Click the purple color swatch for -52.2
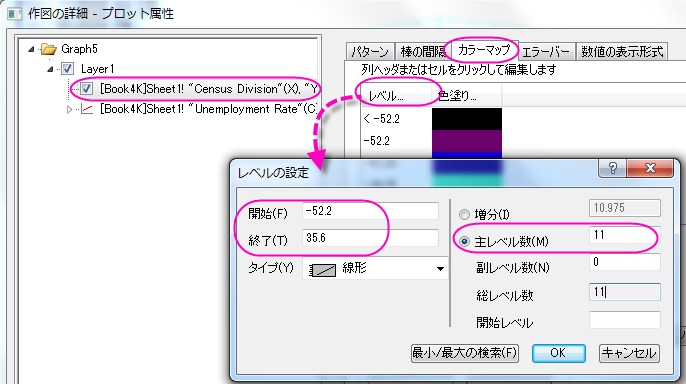Viewport: 686px width, 384px height. pos(467,141)
